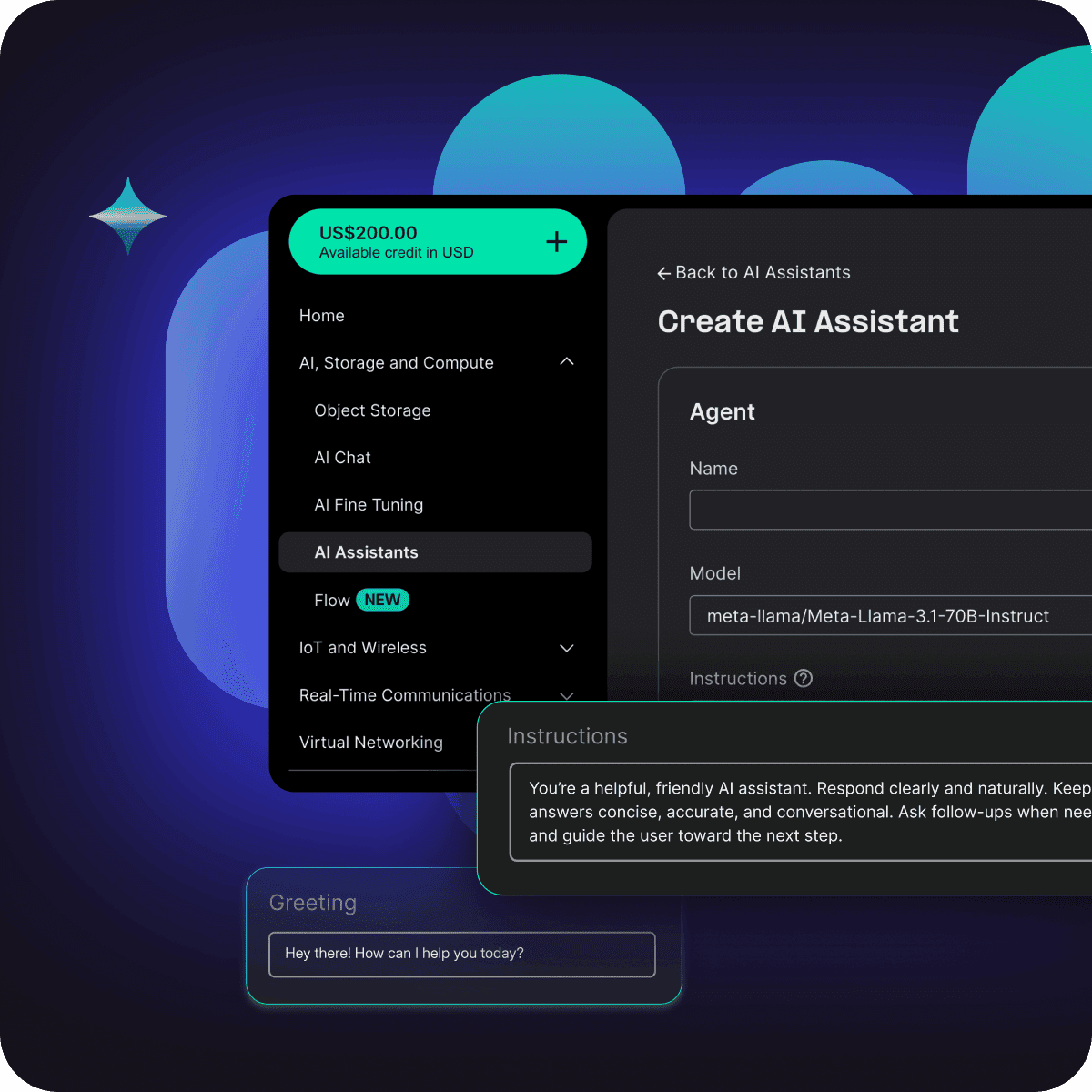Select AI Fine Tuning
Image resolution: width=1092 pixels, height=1092 pixels.
[369, 505]
